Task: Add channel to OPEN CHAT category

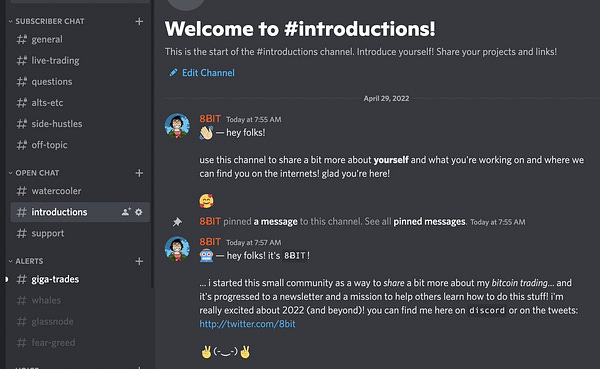Action: point(139,173)
